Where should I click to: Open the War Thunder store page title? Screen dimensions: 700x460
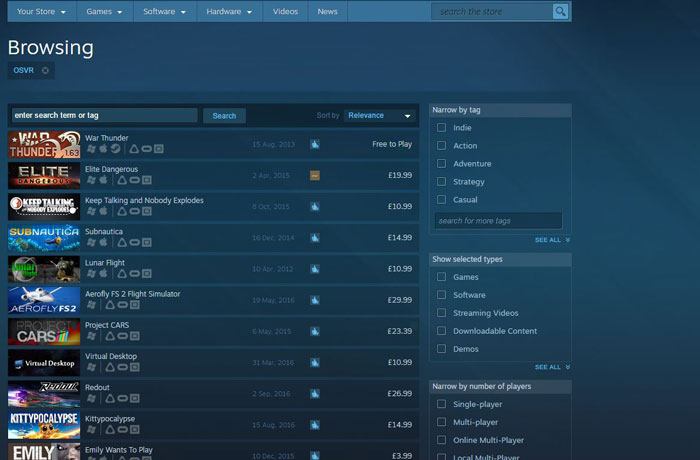(x=107, y=138)
